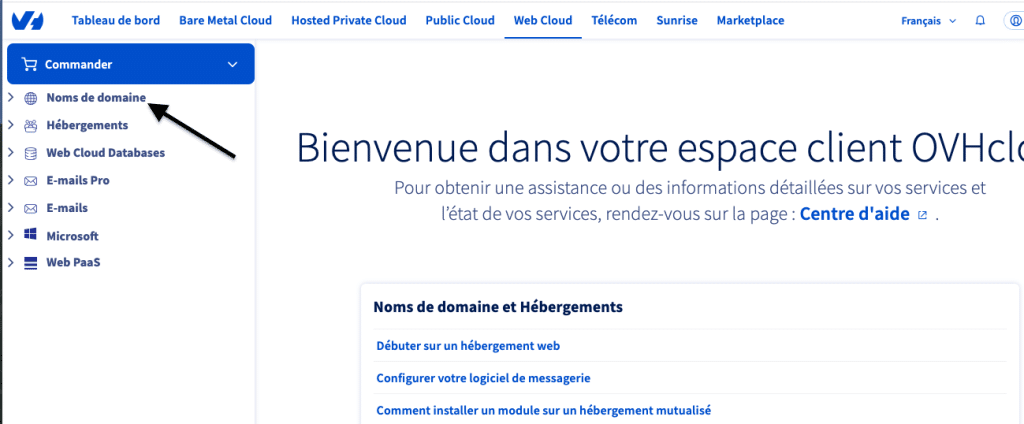Click the Web Cloud Databases icon
This screenshot has width=1024, height=424.
(x=30, y=153)
